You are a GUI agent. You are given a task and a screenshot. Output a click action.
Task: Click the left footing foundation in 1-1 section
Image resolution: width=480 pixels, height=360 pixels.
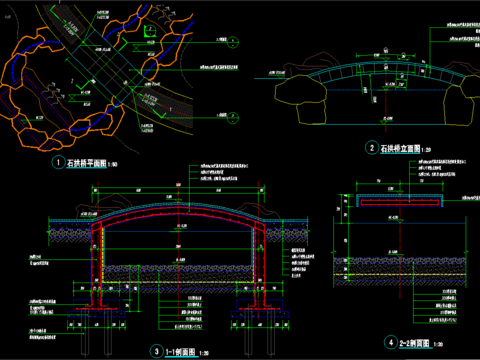[x=96, y=309]
